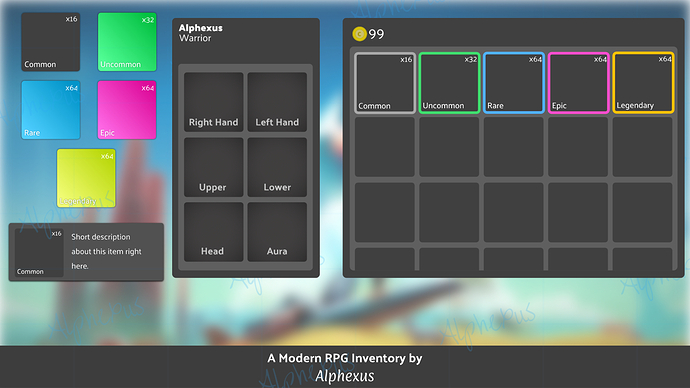This screenshot has height=388, width=690.
Task: Pick the blue Rare rarity swatch
Action: (51, 110)
